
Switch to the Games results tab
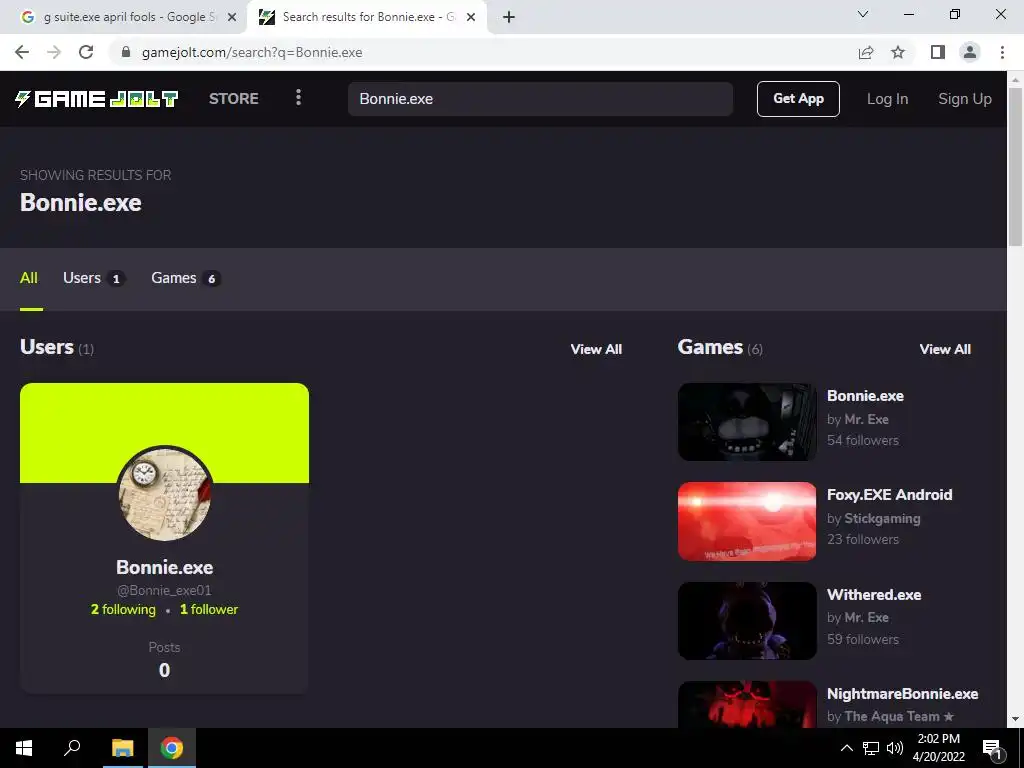coord(185,278)
